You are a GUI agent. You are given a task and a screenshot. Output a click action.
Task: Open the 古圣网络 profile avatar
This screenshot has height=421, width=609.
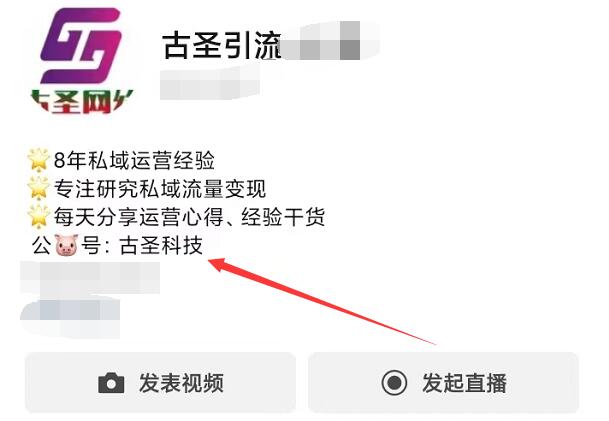(82, 60)
